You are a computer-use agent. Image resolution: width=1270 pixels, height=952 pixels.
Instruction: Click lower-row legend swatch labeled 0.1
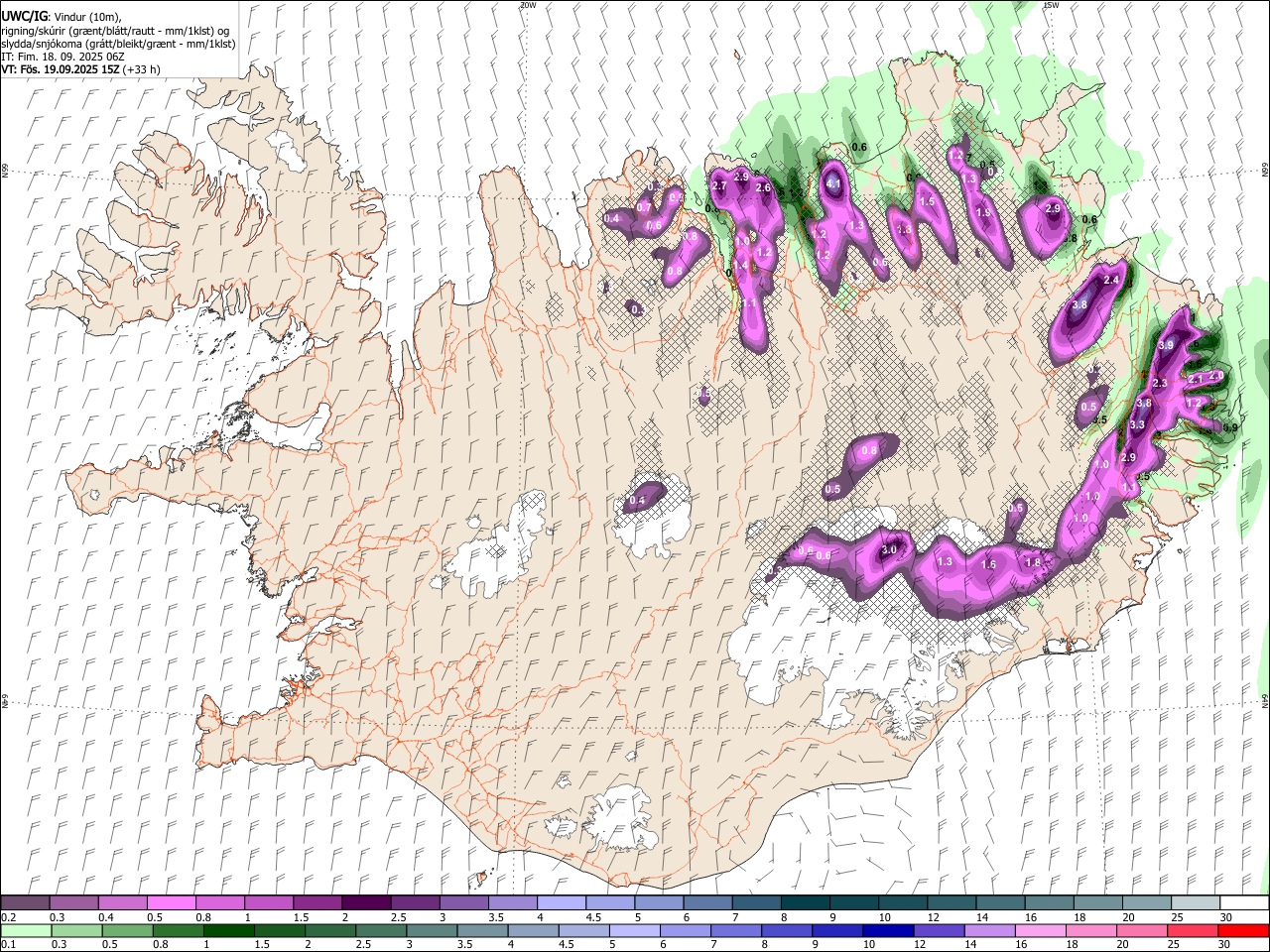pos(25,930)
